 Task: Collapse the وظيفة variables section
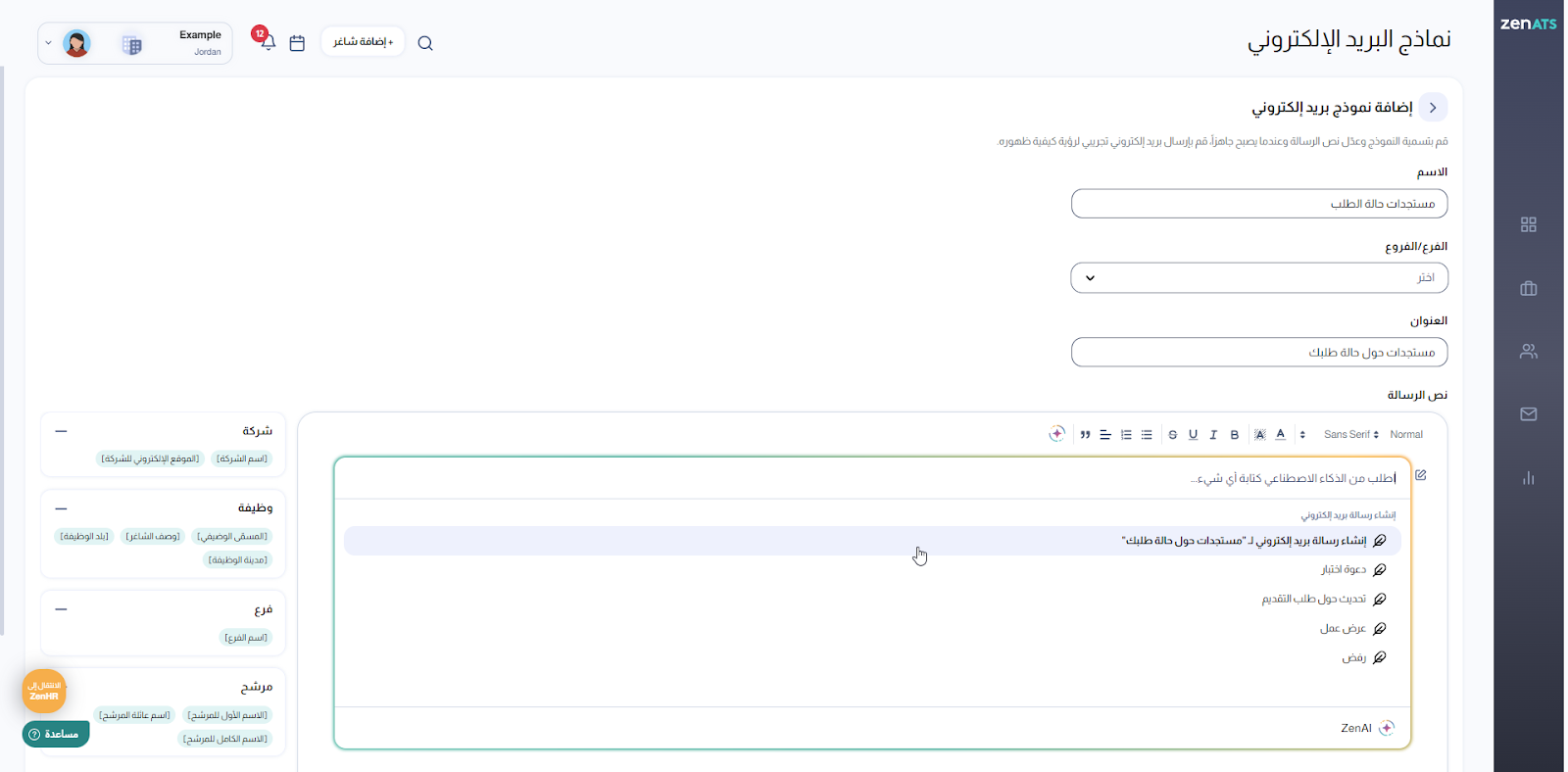61,508
